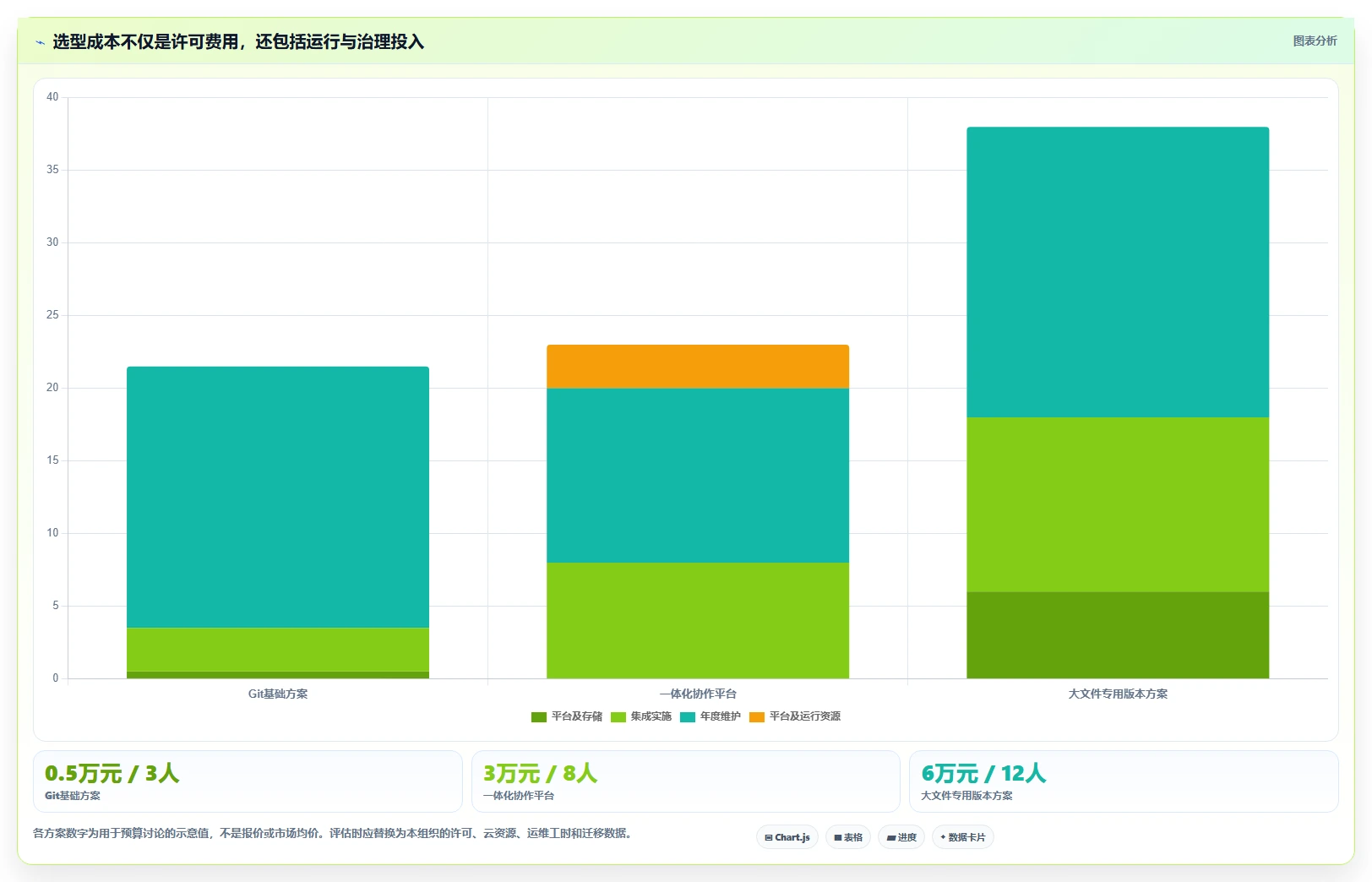The height and width of the screenshot is (882, 1372).
Task: Click the y-axis value 5
Action: [56, 606]
